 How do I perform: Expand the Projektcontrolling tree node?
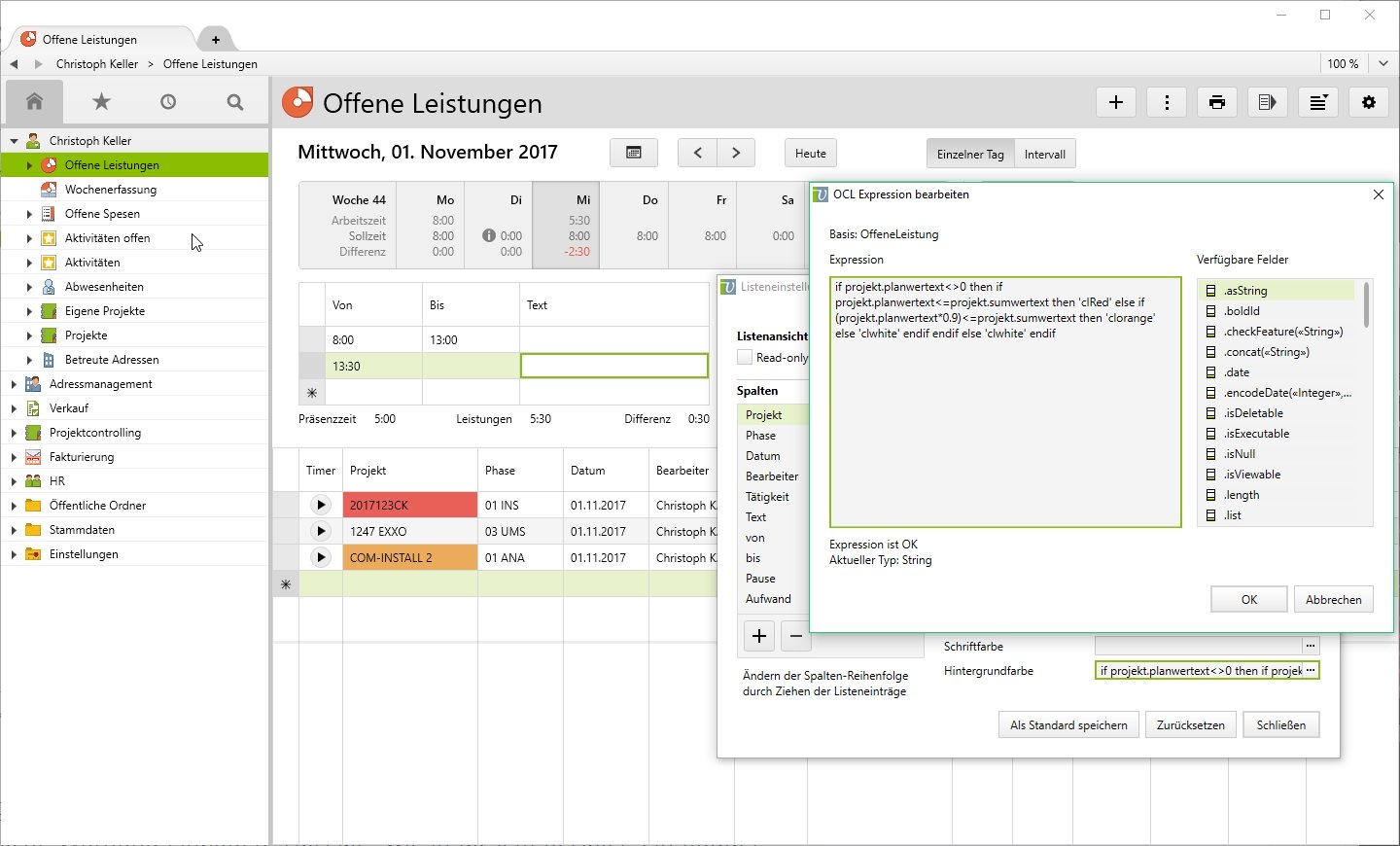14,433
